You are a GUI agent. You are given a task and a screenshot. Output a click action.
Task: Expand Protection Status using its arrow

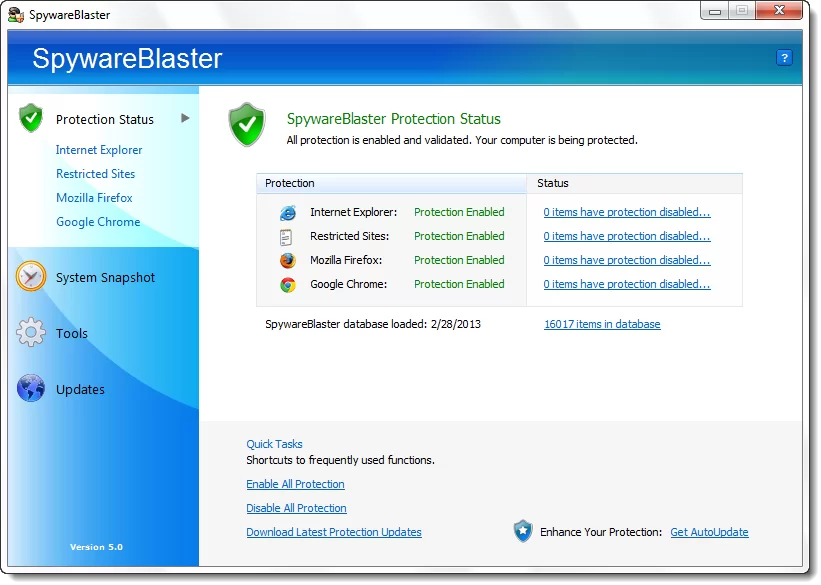click(x=185, y=118)
